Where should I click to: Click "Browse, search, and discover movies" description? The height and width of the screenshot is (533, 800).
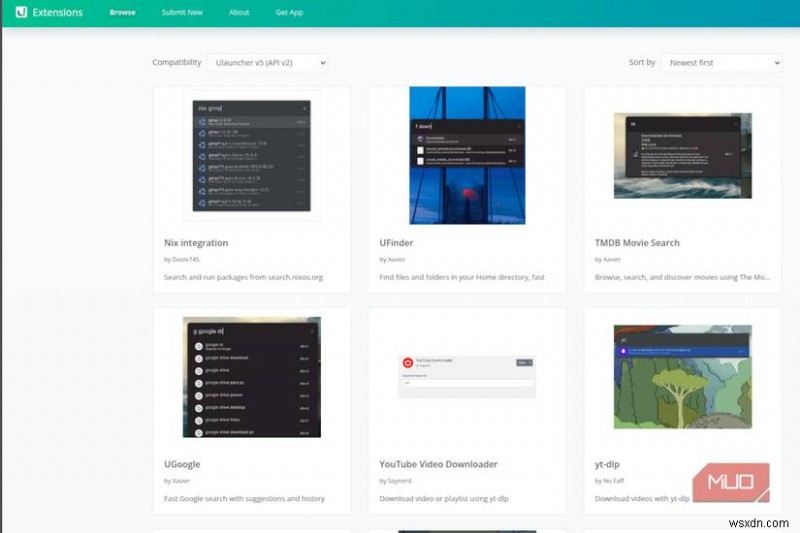[682, 277]
